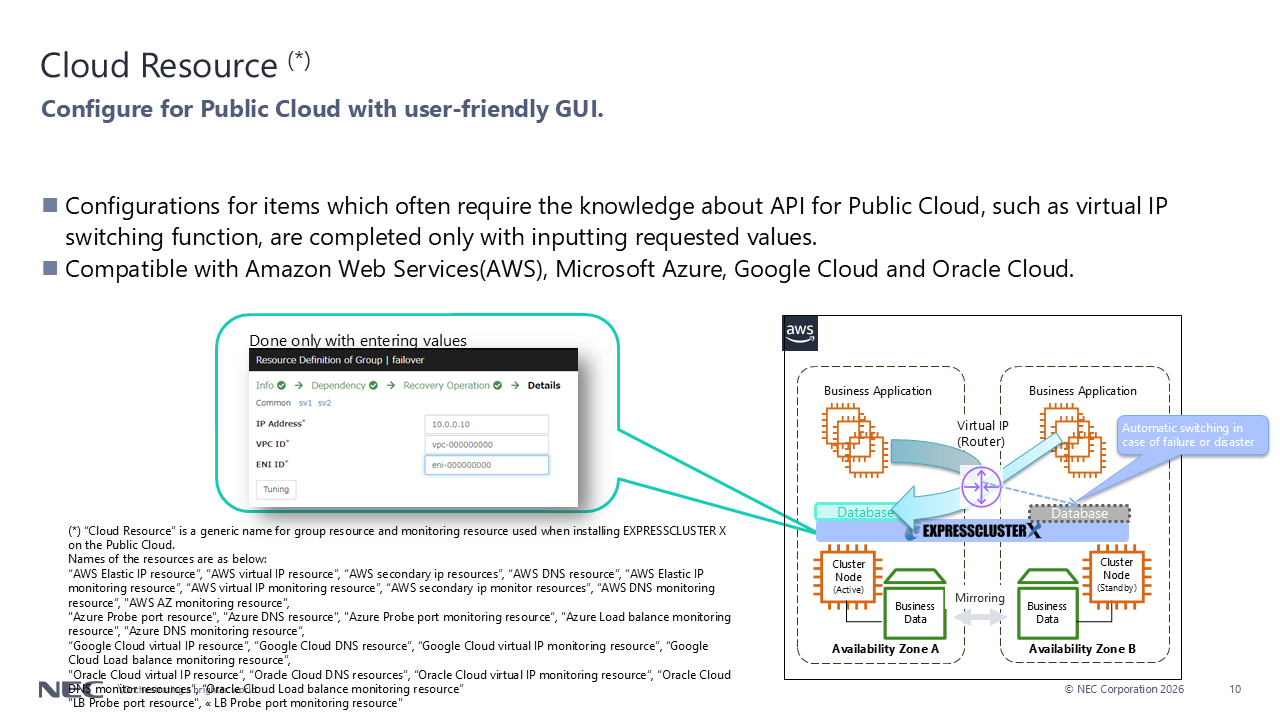Screen dimensions: 1280x720
Task: Click Business Data storage in Availability Zone B
Action: 1047,606
